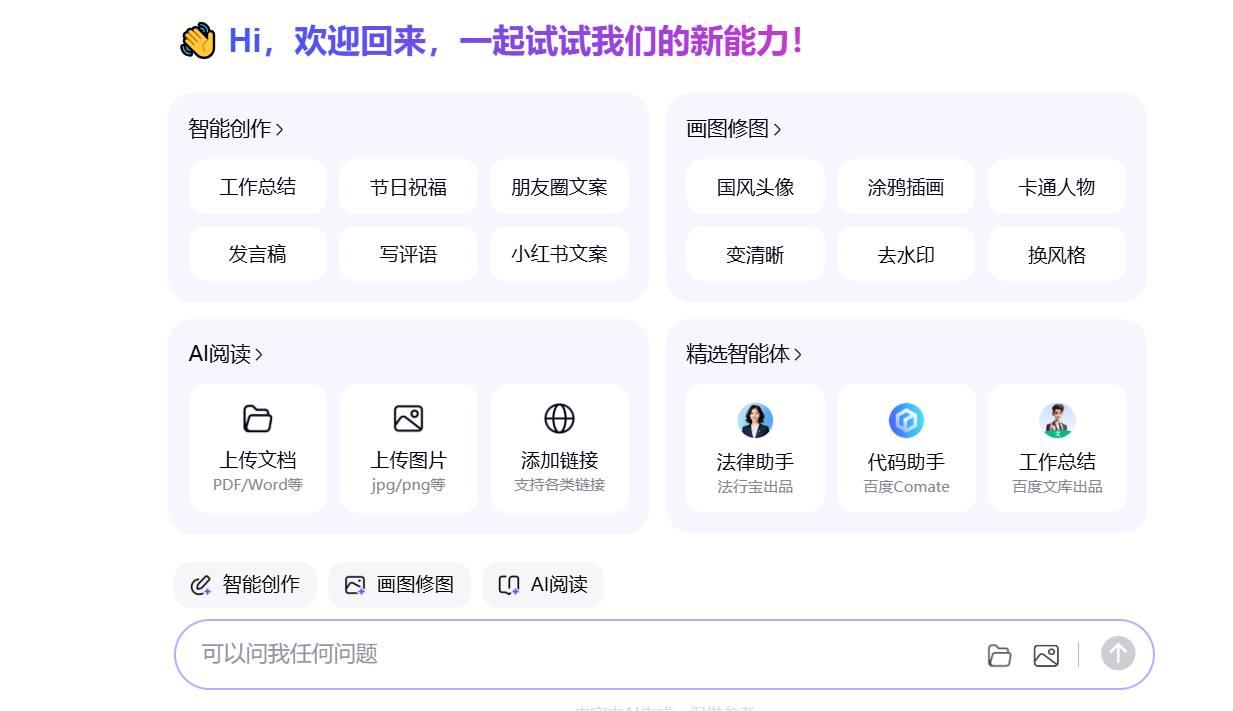Click the folder icon in 上传文档 card

pos(258,418)
